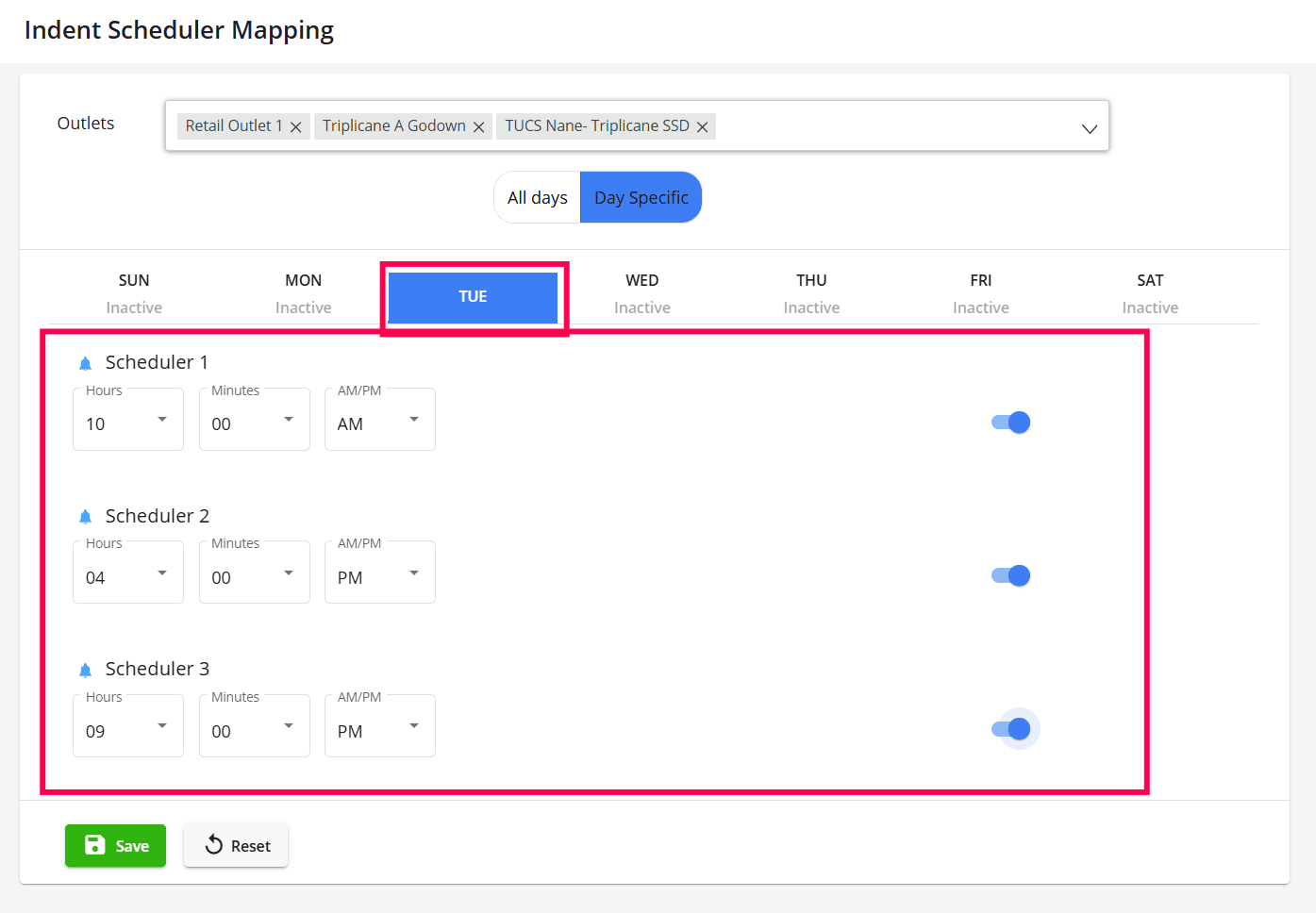Open Scheduler 3 Minutes dropdown
This screenshot has height=913, width=1316.
point(255,726)
